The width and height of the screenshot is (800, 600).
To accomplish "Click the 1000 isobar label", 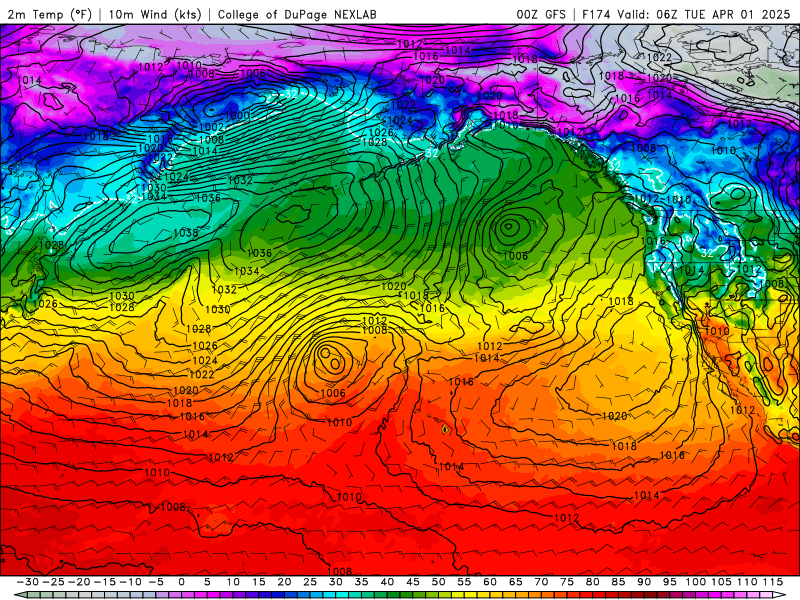I will [x=237, y=116].
